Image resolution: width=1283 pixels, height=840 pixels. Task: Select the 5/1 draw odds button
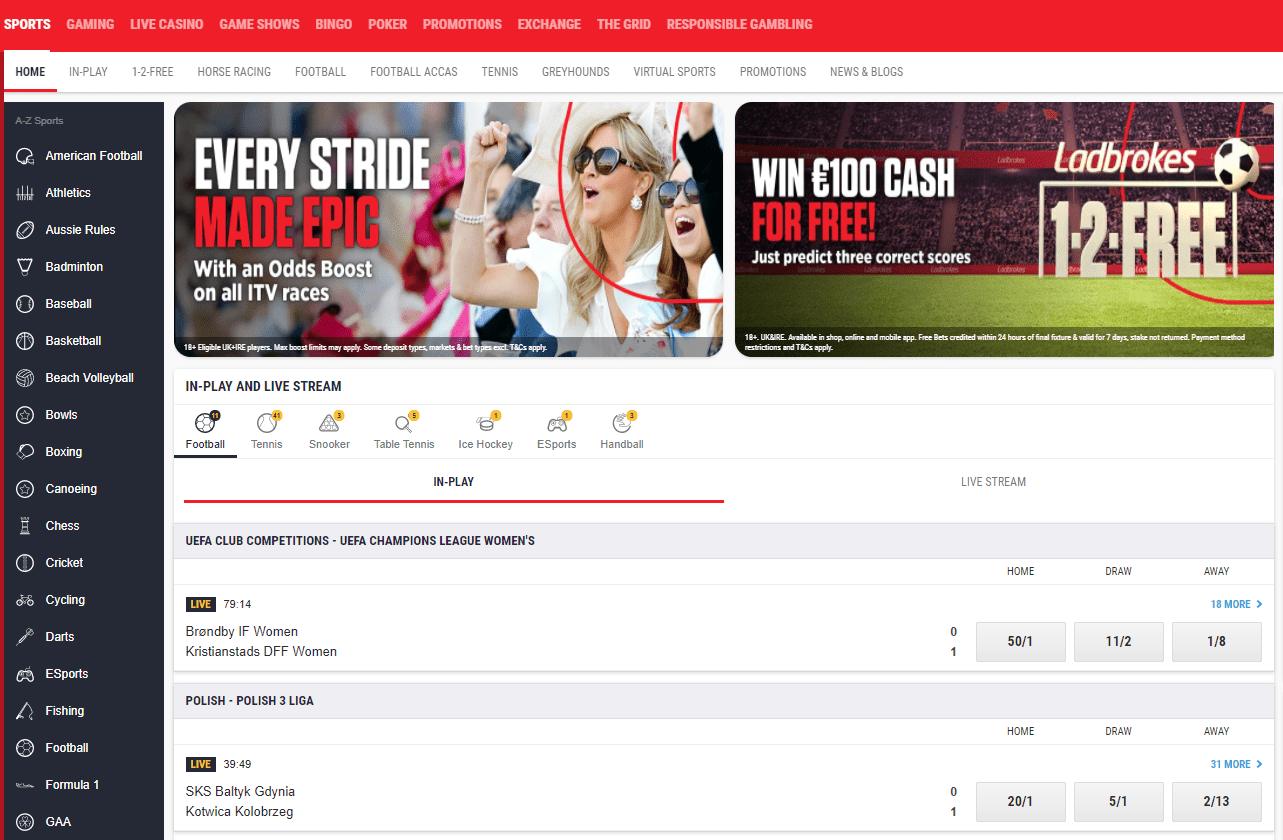tap(1119, 802)
